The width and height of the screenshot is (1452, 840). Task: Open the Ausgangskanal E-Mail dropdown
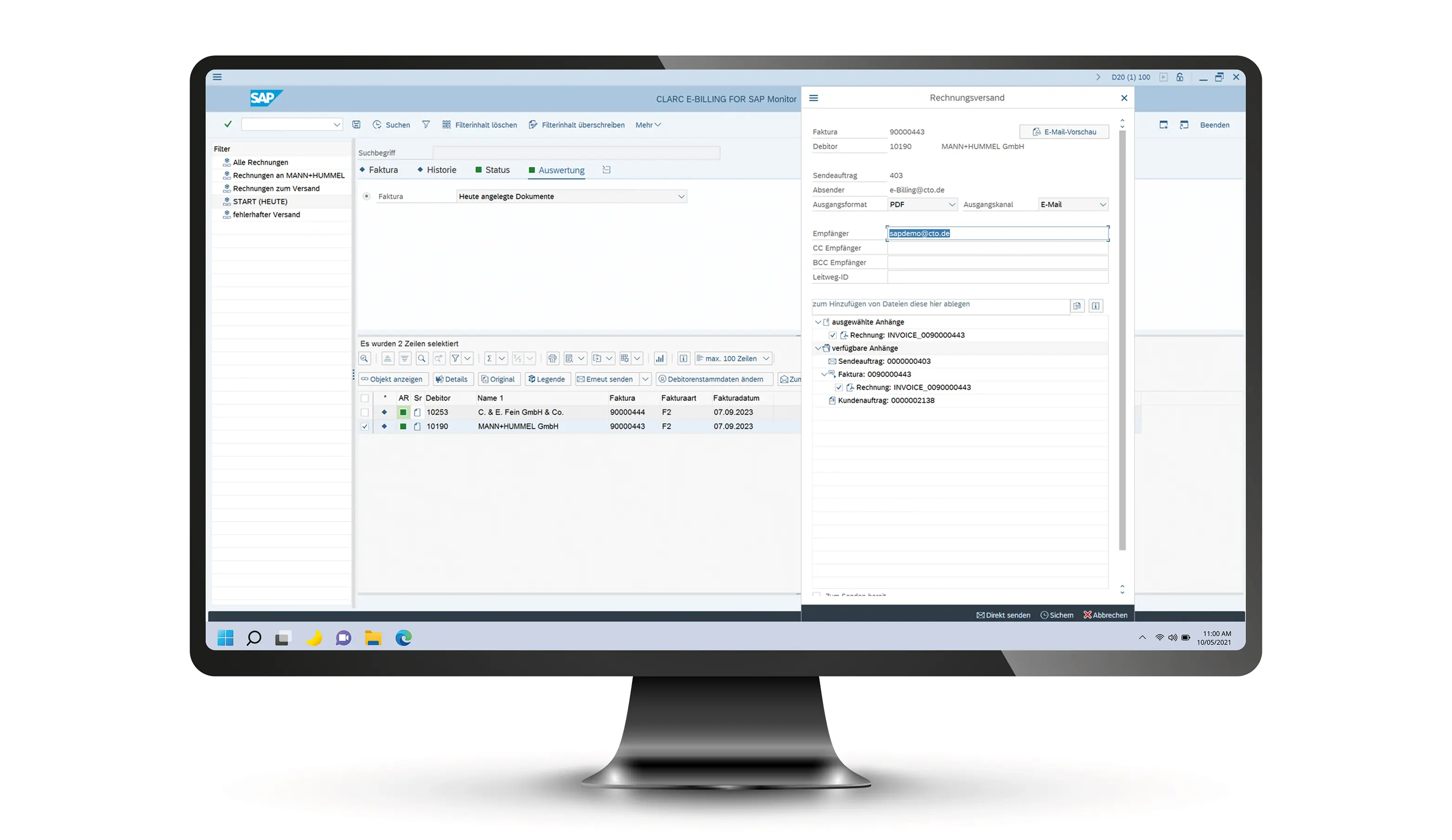pos(1102,204)
